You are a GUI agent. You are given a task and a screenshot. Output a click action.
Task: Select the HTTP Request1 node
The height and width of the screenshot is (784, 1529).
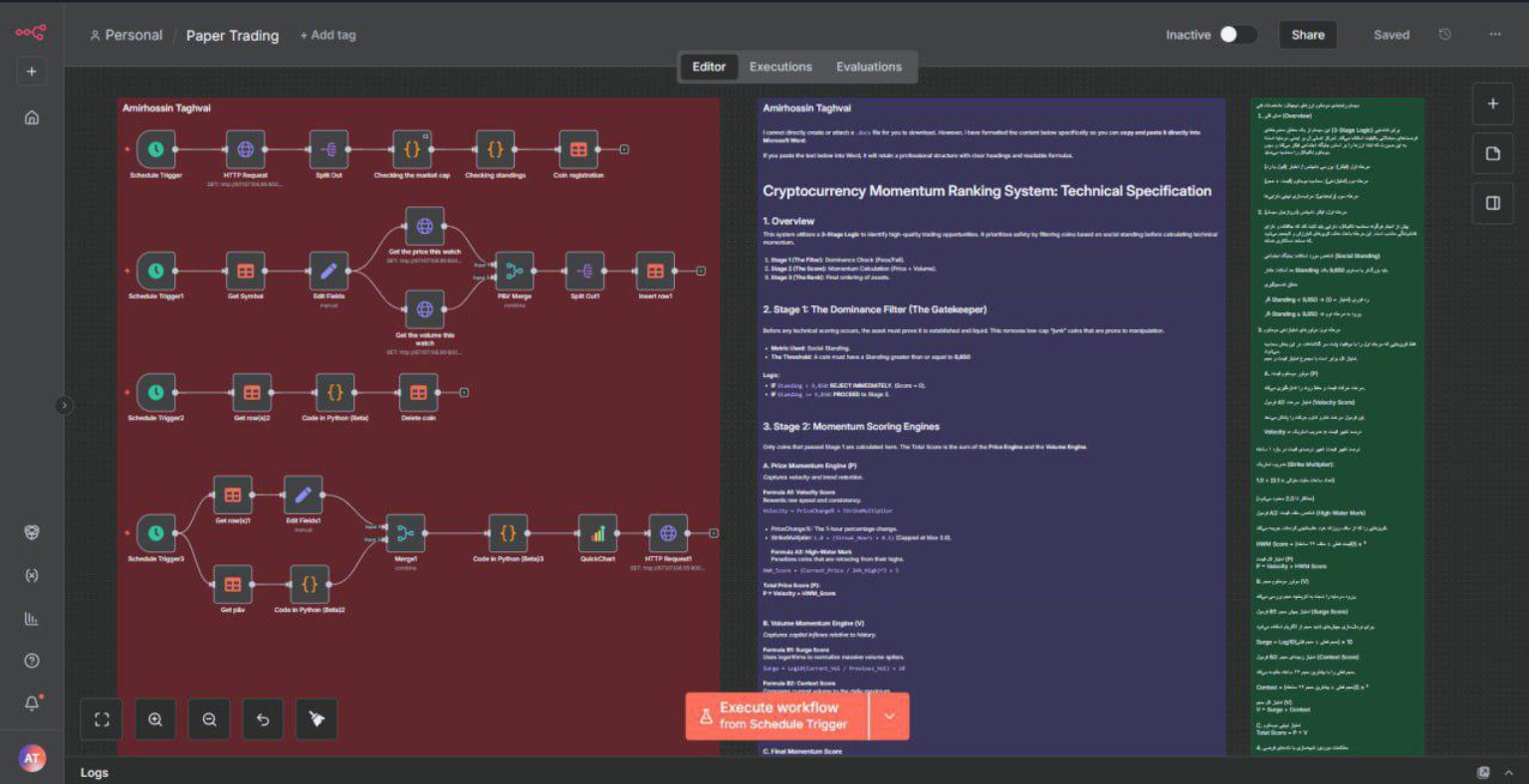[x=668, y=533]
